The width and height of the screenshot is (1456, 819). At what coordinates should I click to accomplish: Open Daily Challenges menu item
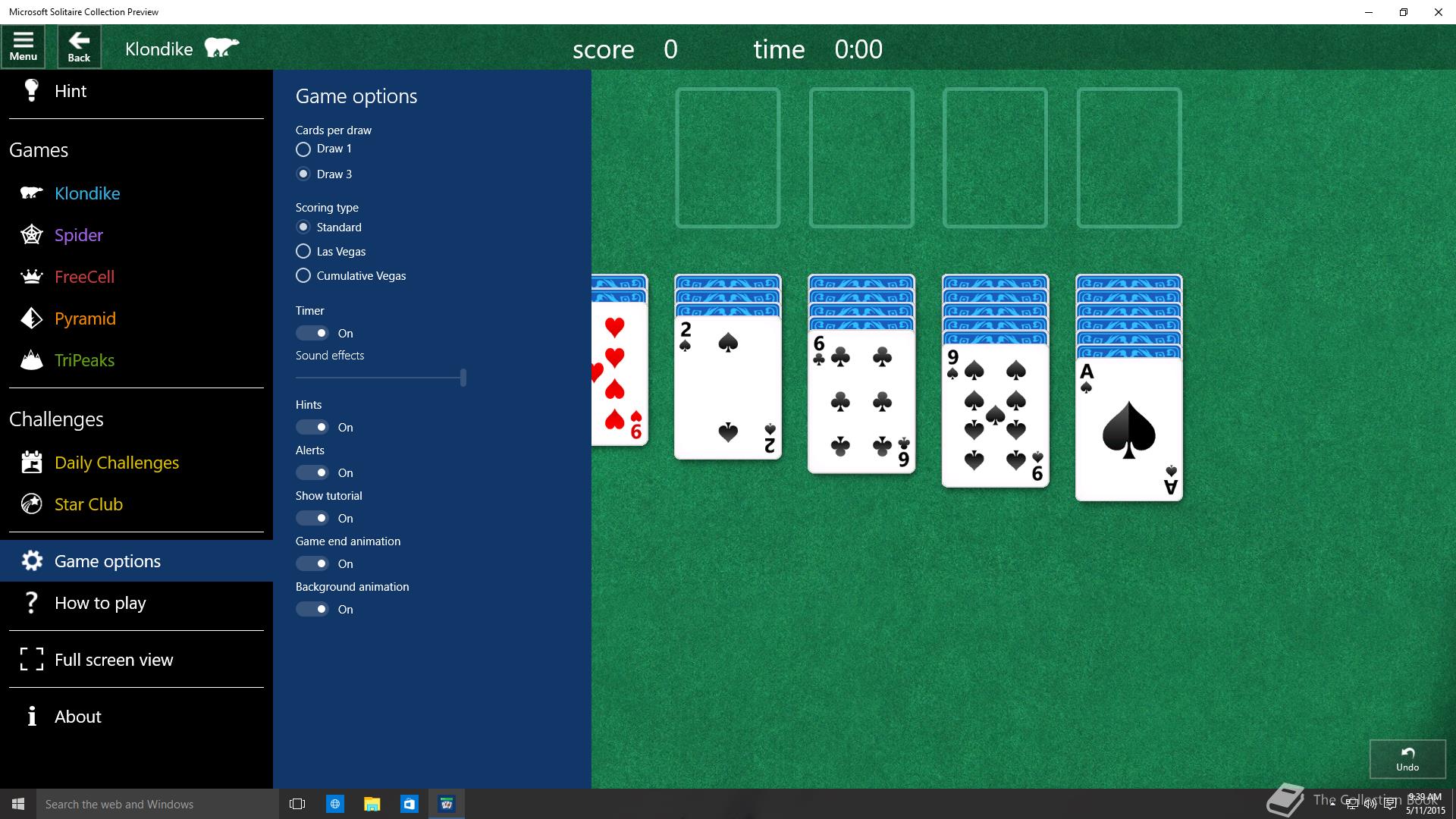point(136,463)
